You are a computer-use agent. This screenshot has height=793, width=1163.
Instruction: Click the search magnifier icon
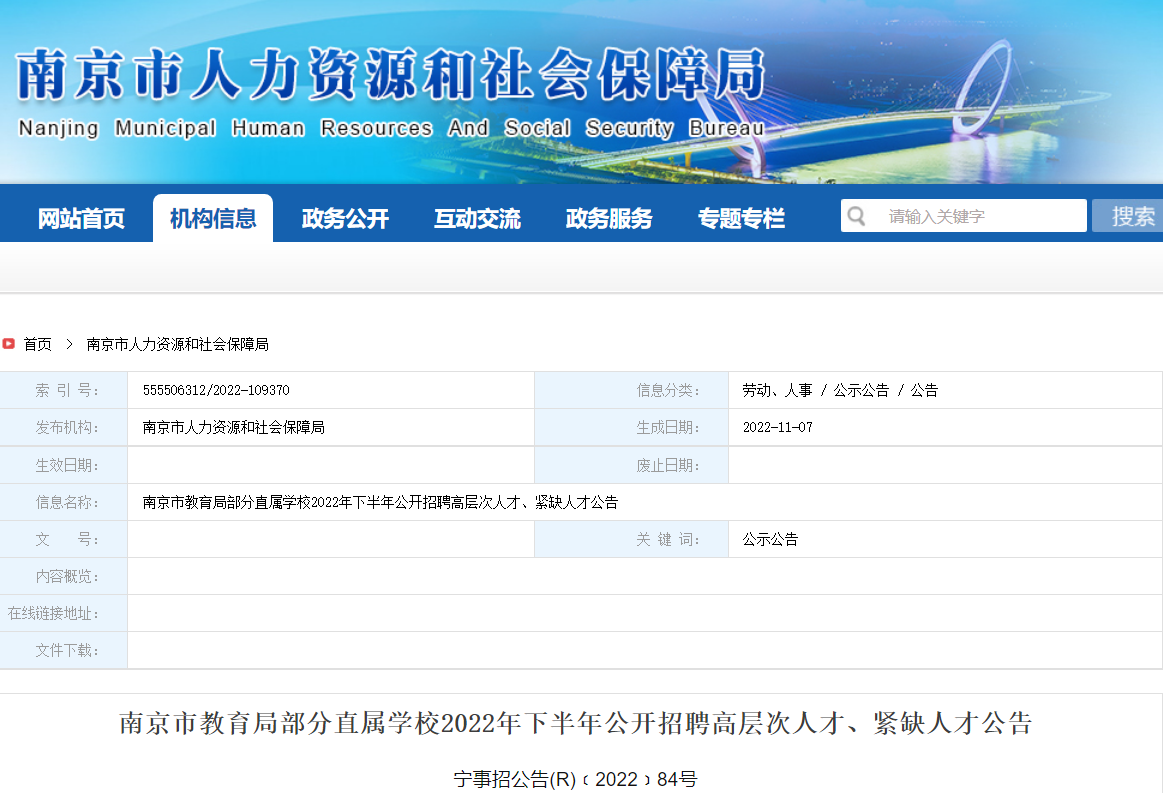(x=856, y=216)
